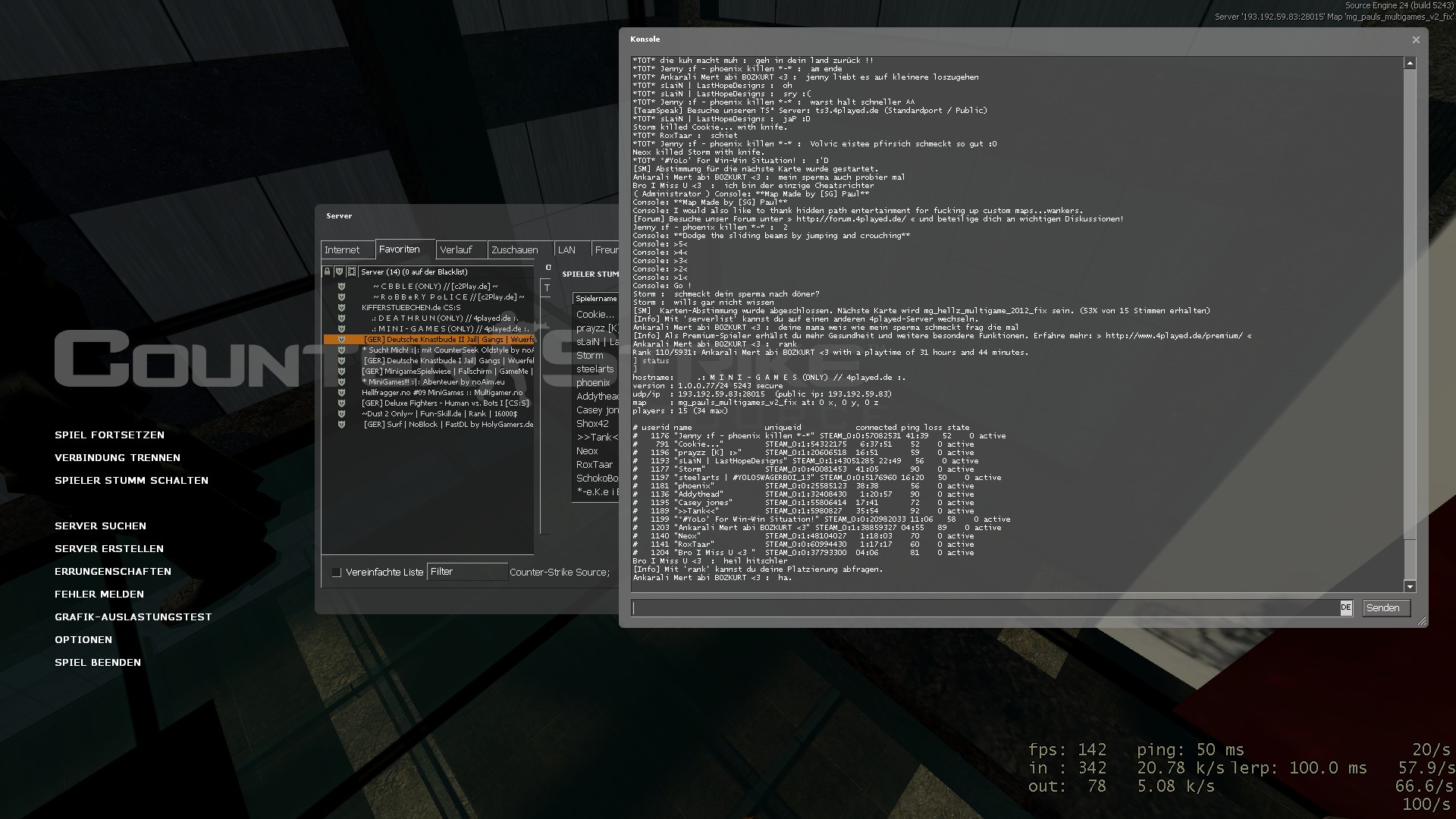
Task: Open Server erstellen from main menu
Action: 109,548
